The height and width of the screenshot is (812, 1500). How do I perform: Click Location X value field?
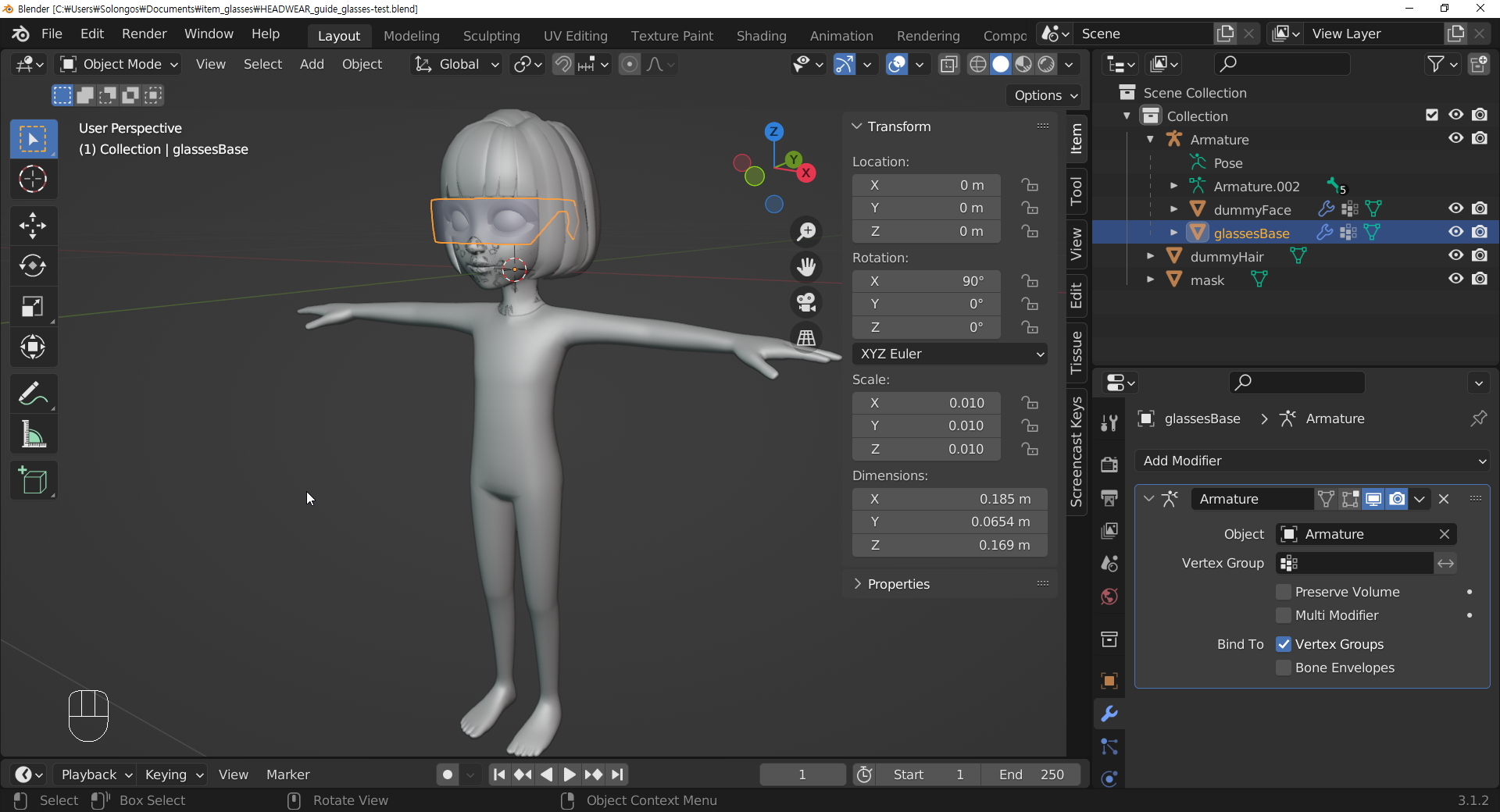point(927,185)
